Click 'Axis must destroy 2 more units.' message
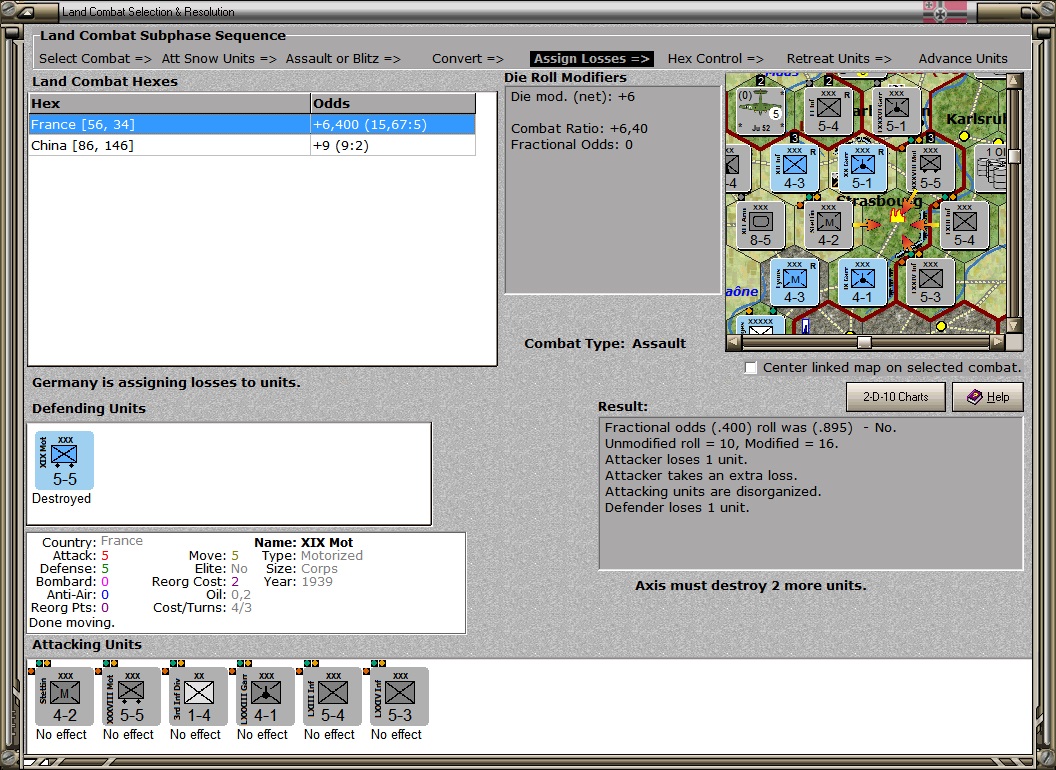This screenshot has width=1056, height=770. [x=751, y=585]
